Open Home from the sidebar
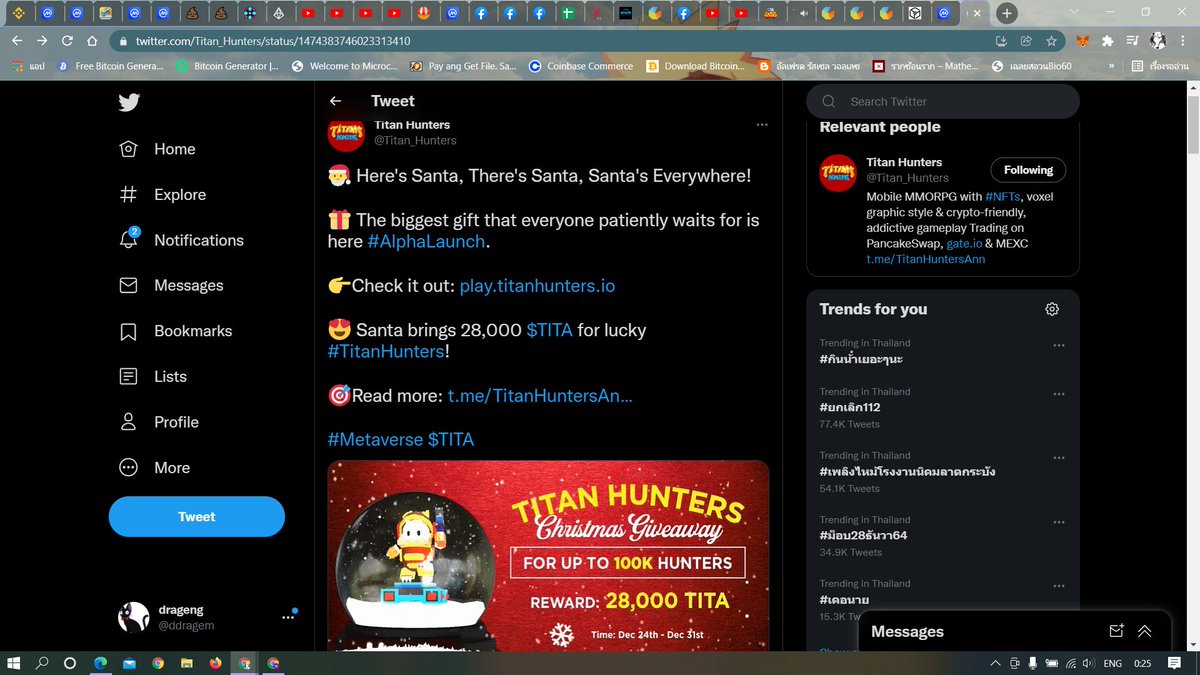 157,149
